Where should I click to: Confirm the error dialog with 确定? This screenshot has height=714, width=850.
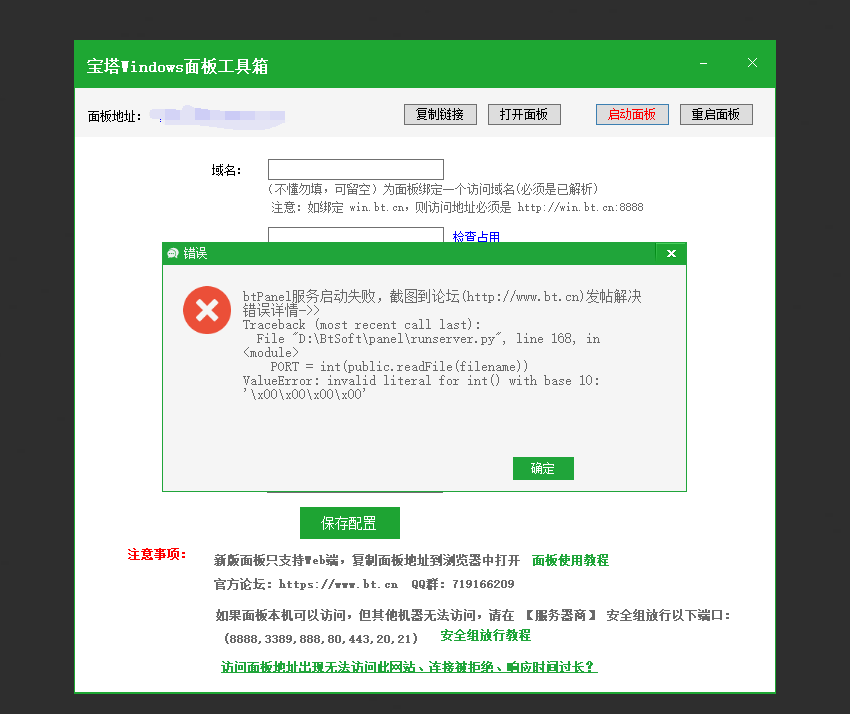543,468
